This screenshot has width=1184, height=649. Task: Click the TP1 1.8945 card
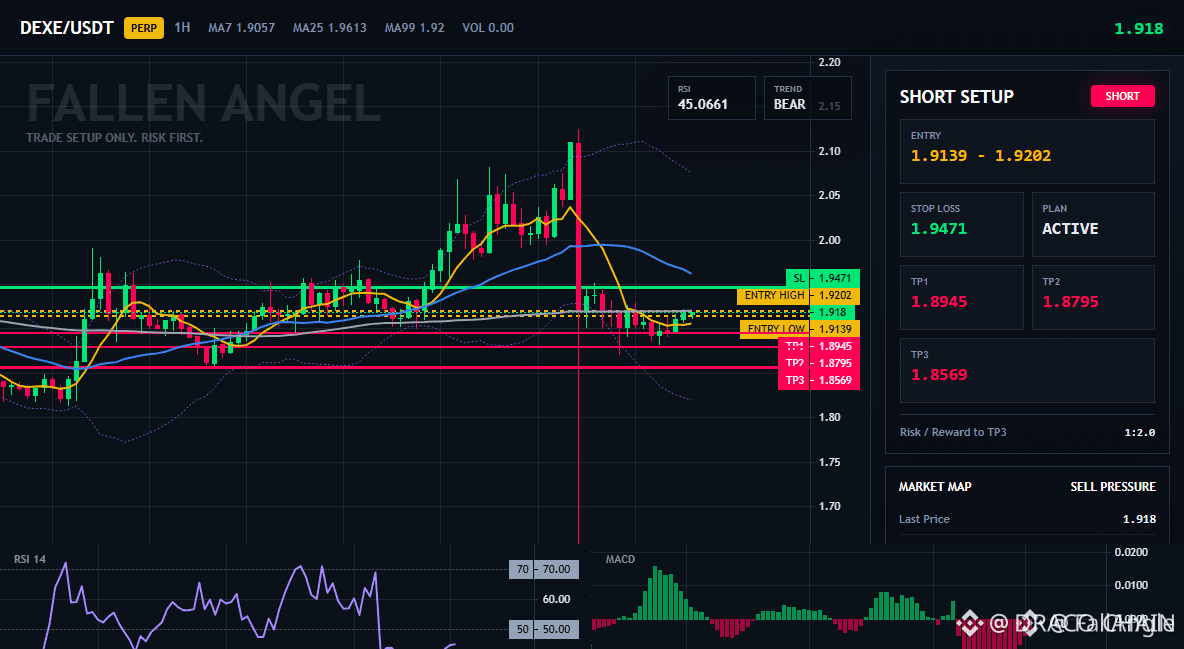point(961,297)
